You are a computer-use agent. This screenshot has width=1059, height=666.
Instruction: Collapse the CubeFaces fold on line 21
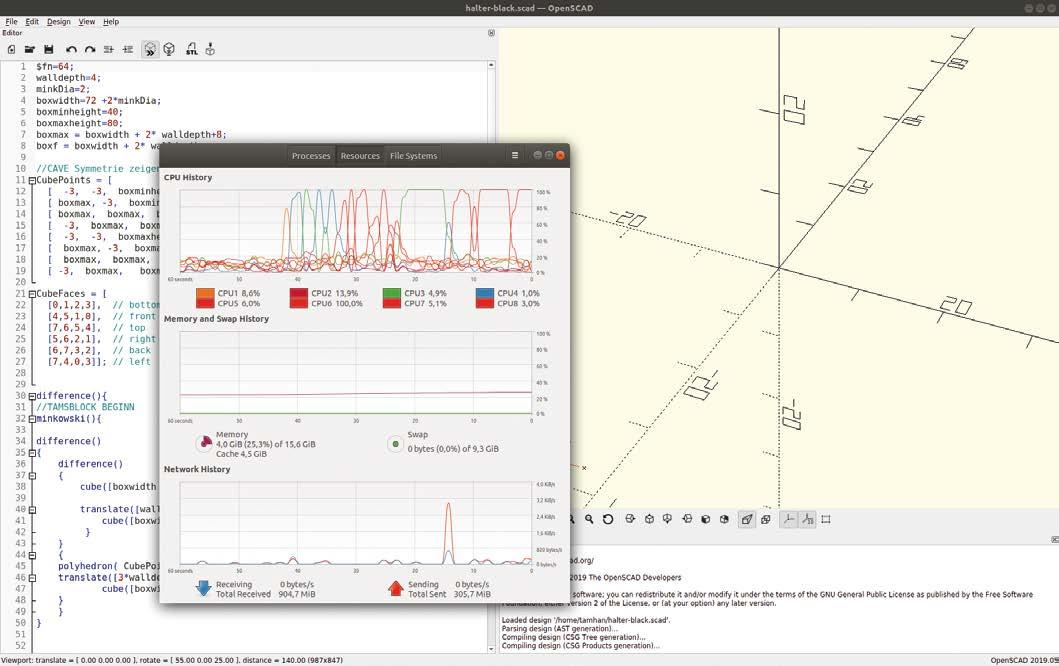click(32, 294)
